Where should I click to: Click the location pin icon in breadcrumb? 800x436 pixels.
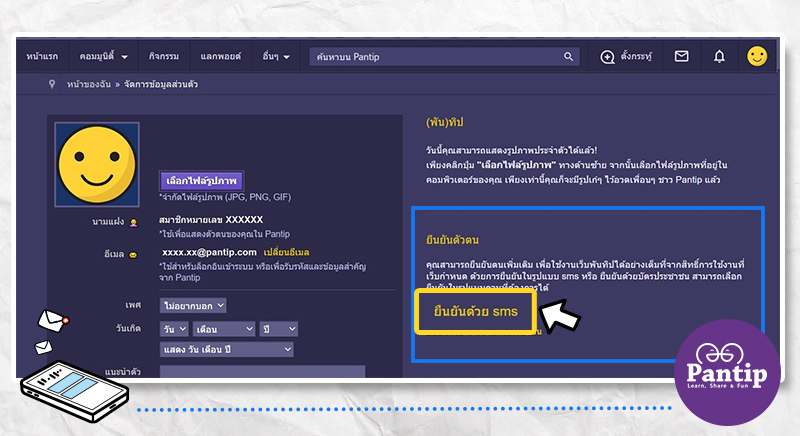52,84
